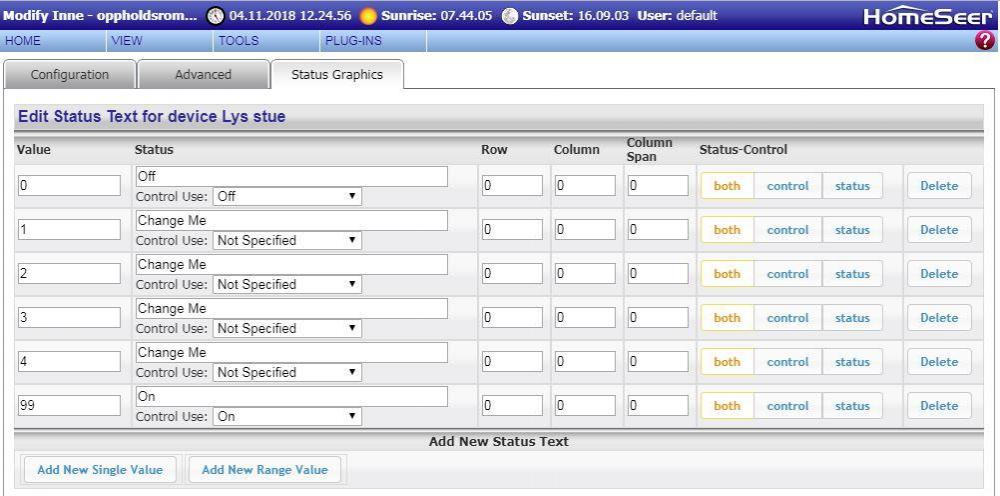The image size is (1000, 496).
Task: Click Add New Single Value button
Action: (x=92, y=470)
